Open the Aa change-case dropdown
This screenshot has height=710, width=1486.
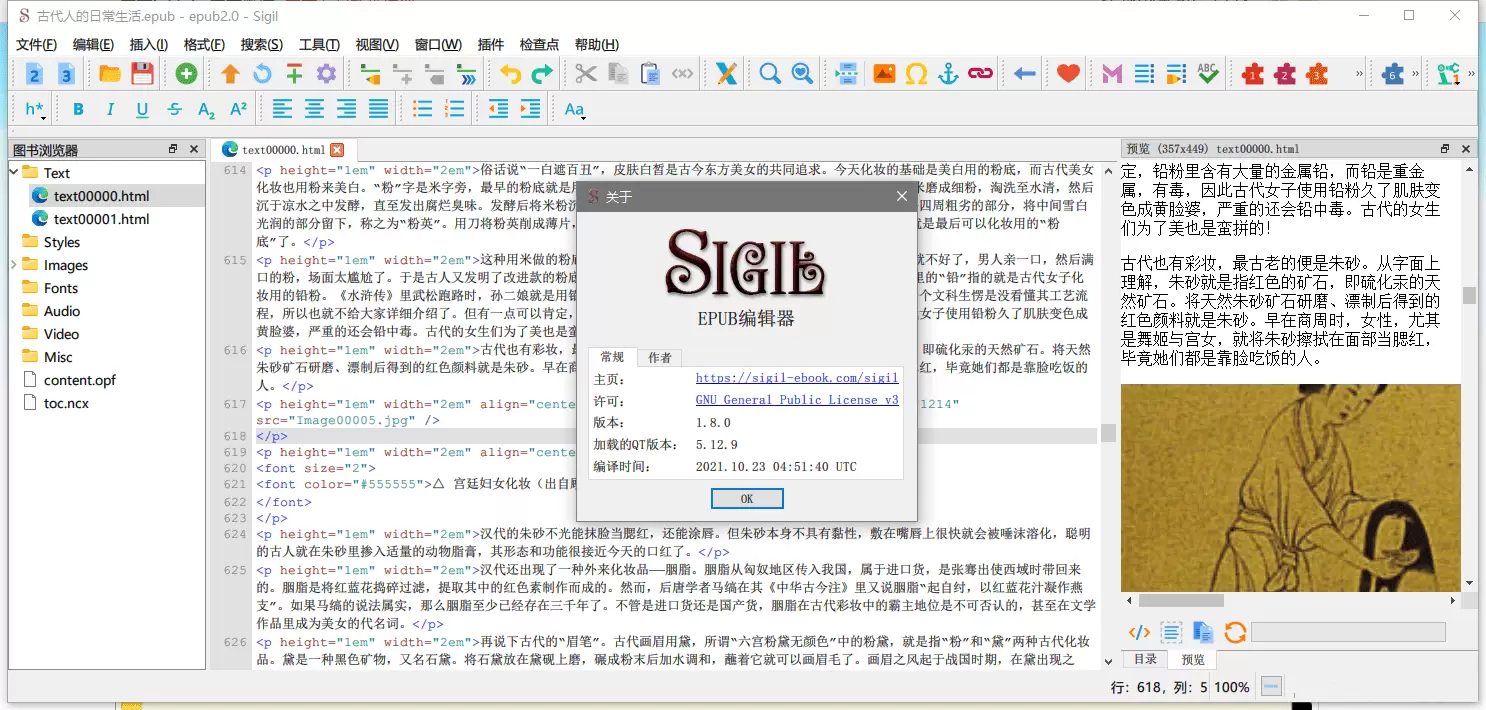point(575,109)
